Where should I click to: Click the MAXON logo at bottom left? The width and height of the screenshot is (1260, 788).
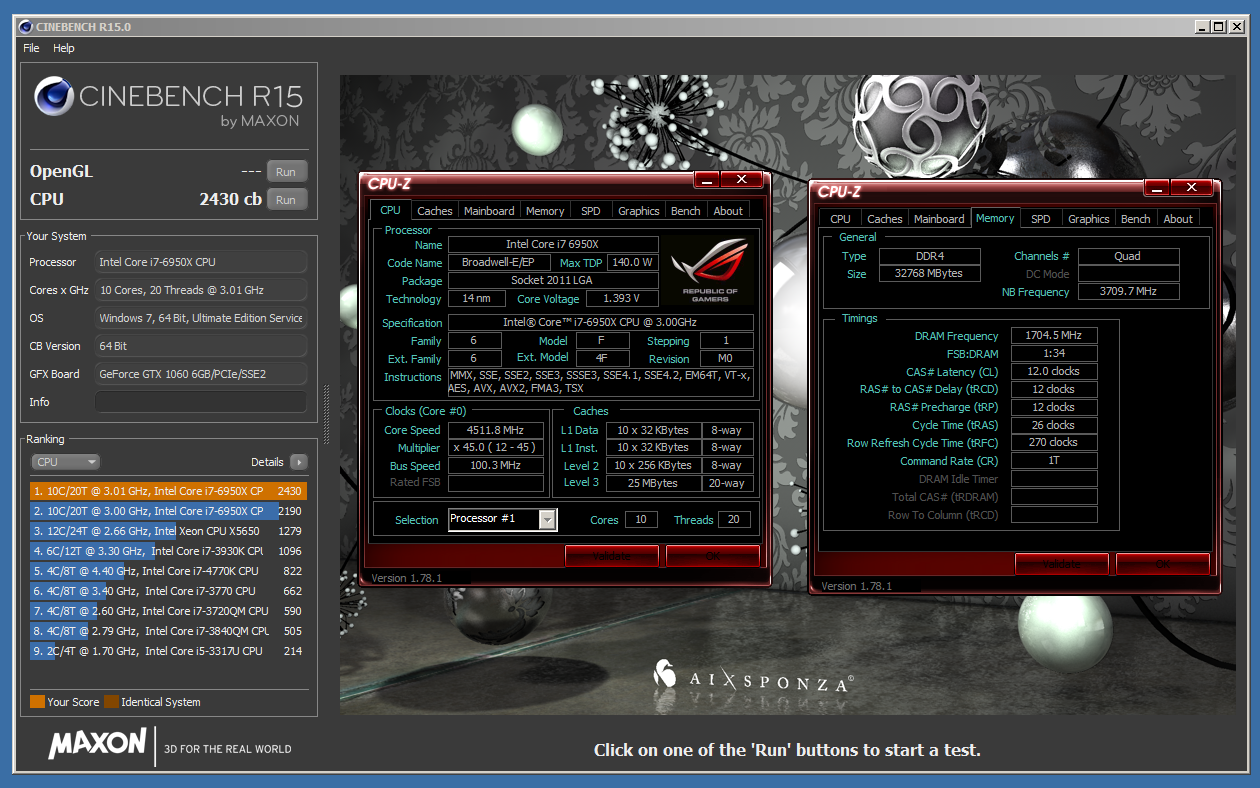pyautogui.click(x=97, y=743)
